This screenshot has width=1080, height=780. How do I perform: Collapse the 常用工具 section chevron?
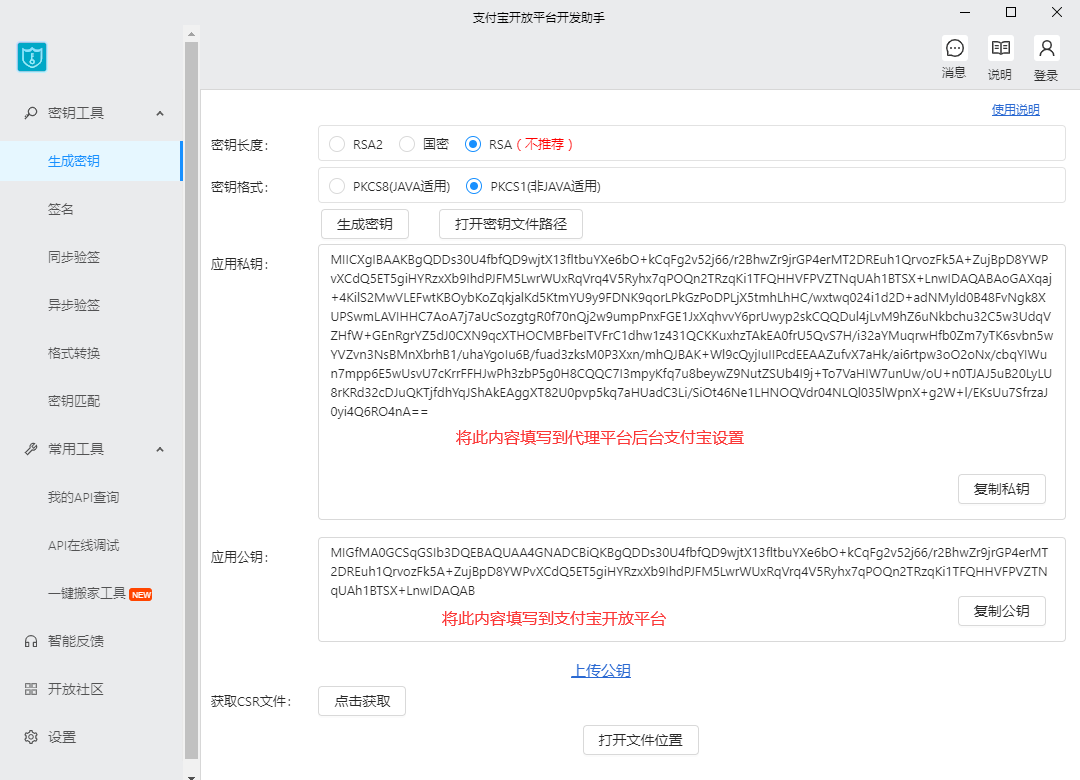pyautogui.click(x=160, y=449)
